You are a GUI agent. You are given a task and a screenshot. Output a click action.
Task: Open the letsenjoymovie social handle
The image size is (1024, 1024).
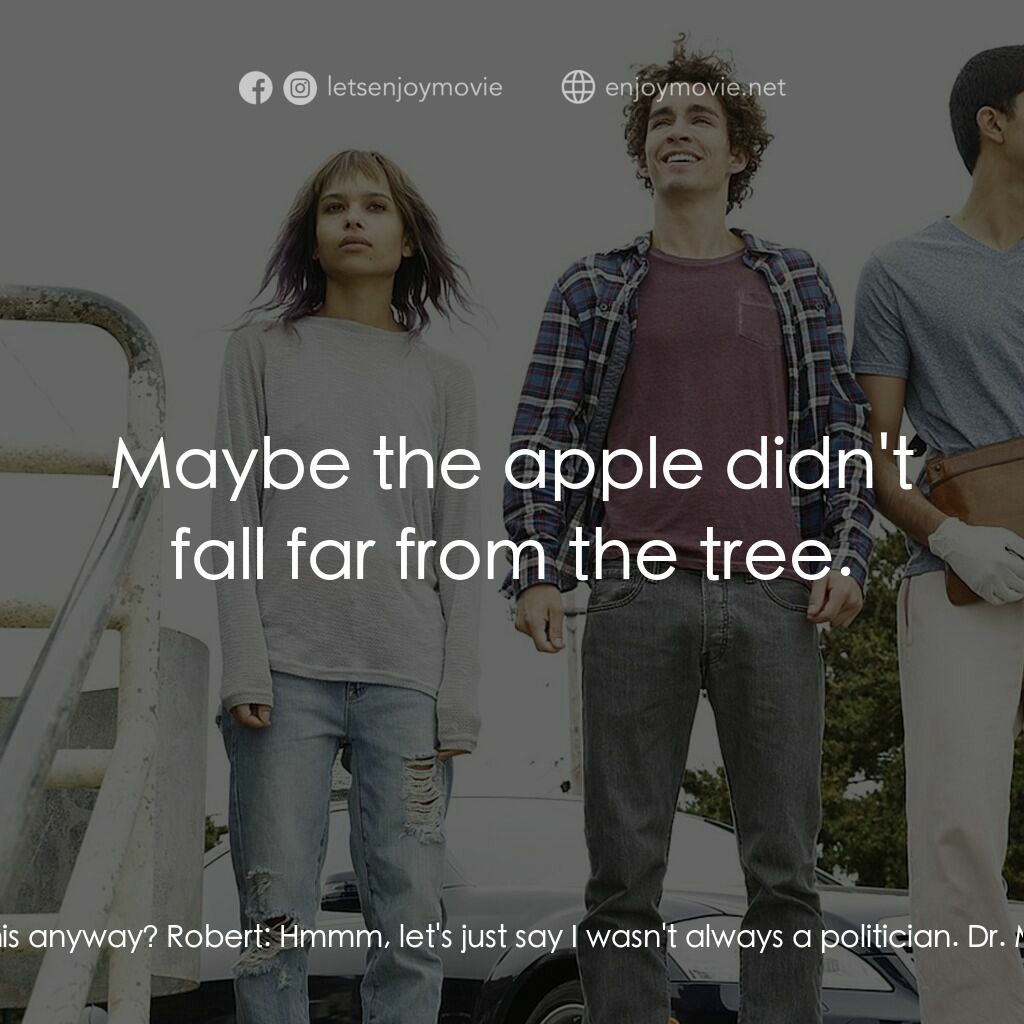coord(415,88)
